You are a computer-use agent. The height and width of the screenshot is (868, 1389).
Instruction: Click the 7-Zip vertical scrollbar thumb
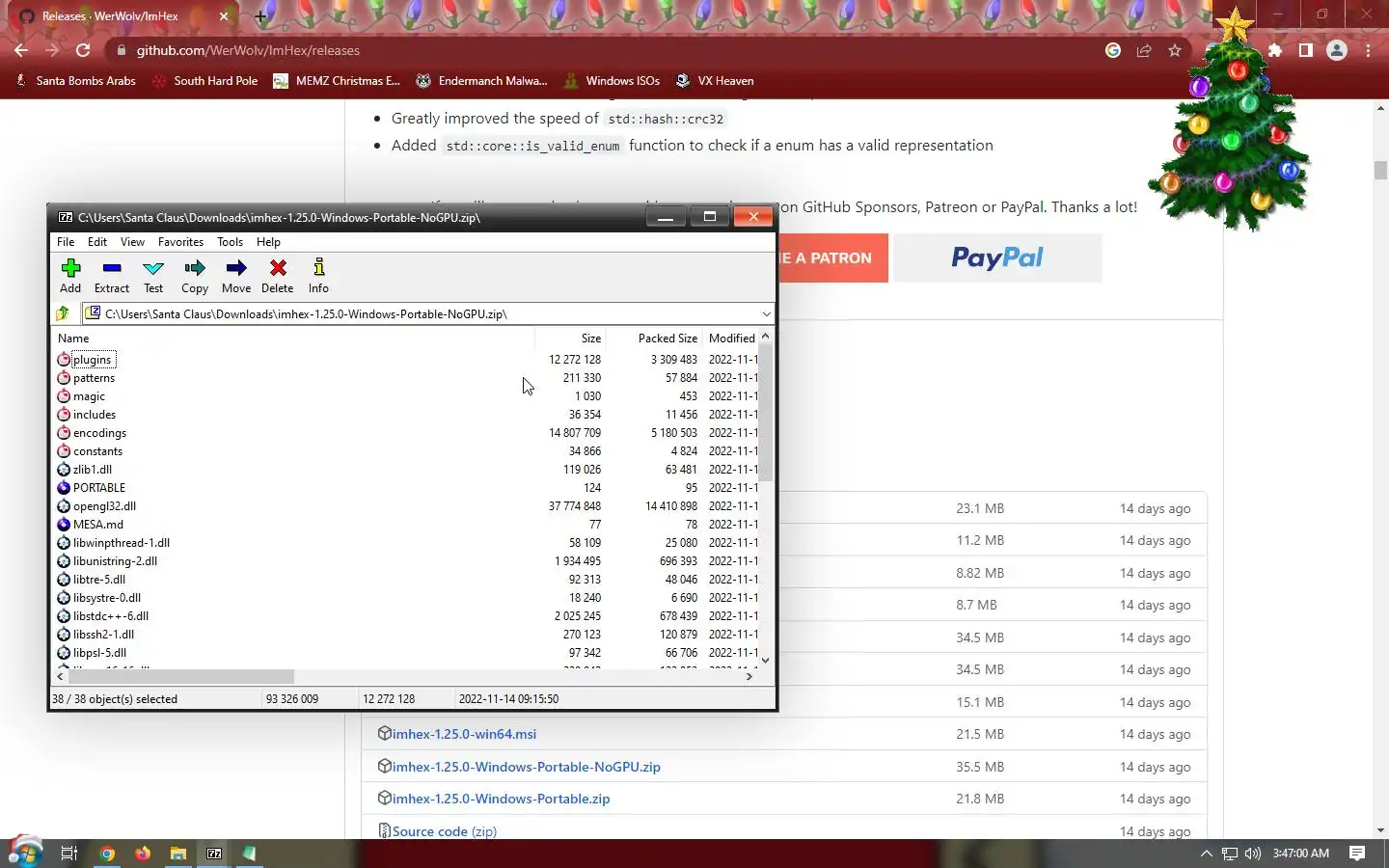[x=766, y=413]
